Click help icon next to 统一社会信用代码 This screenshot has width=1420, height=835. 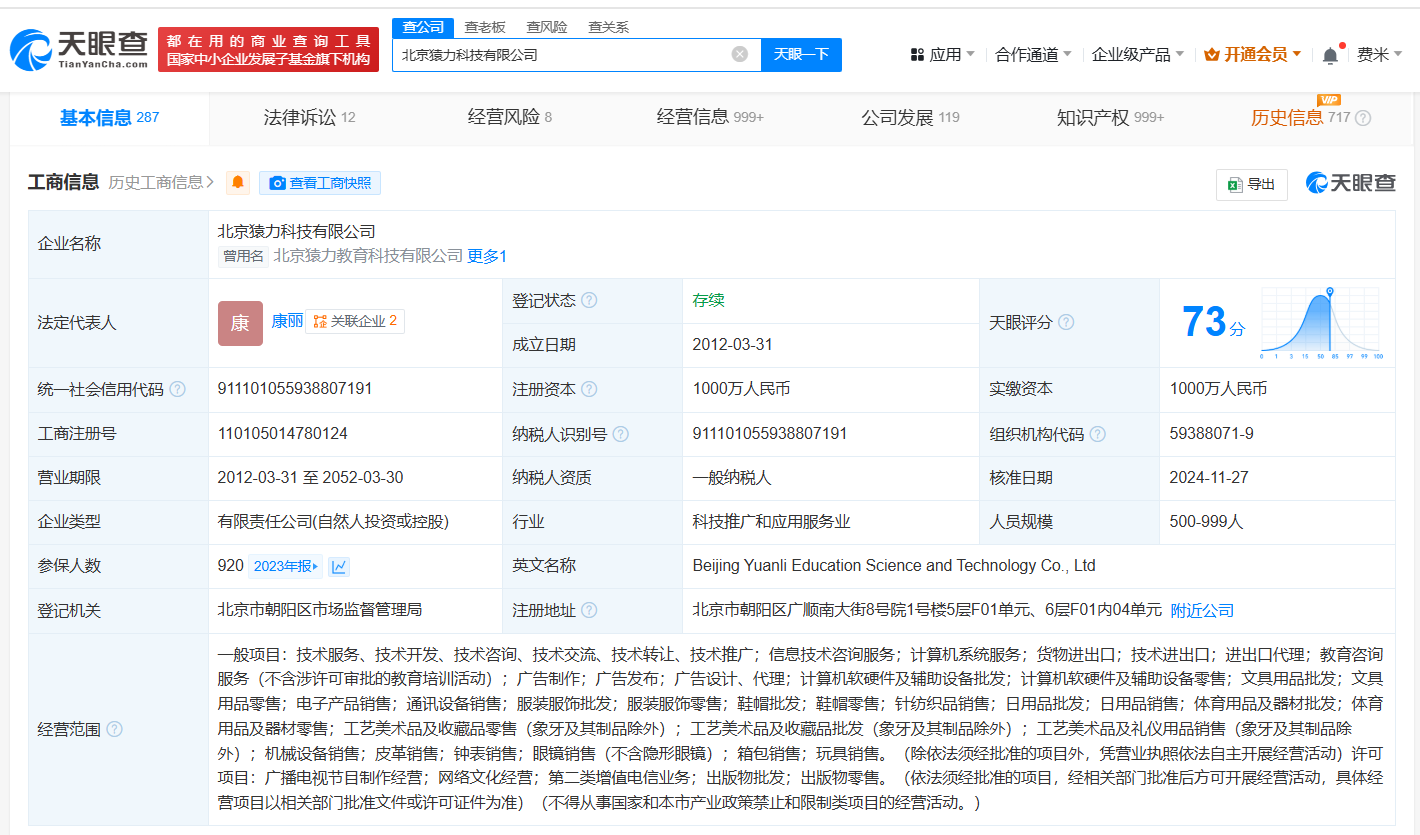click(x=177, y=389)
